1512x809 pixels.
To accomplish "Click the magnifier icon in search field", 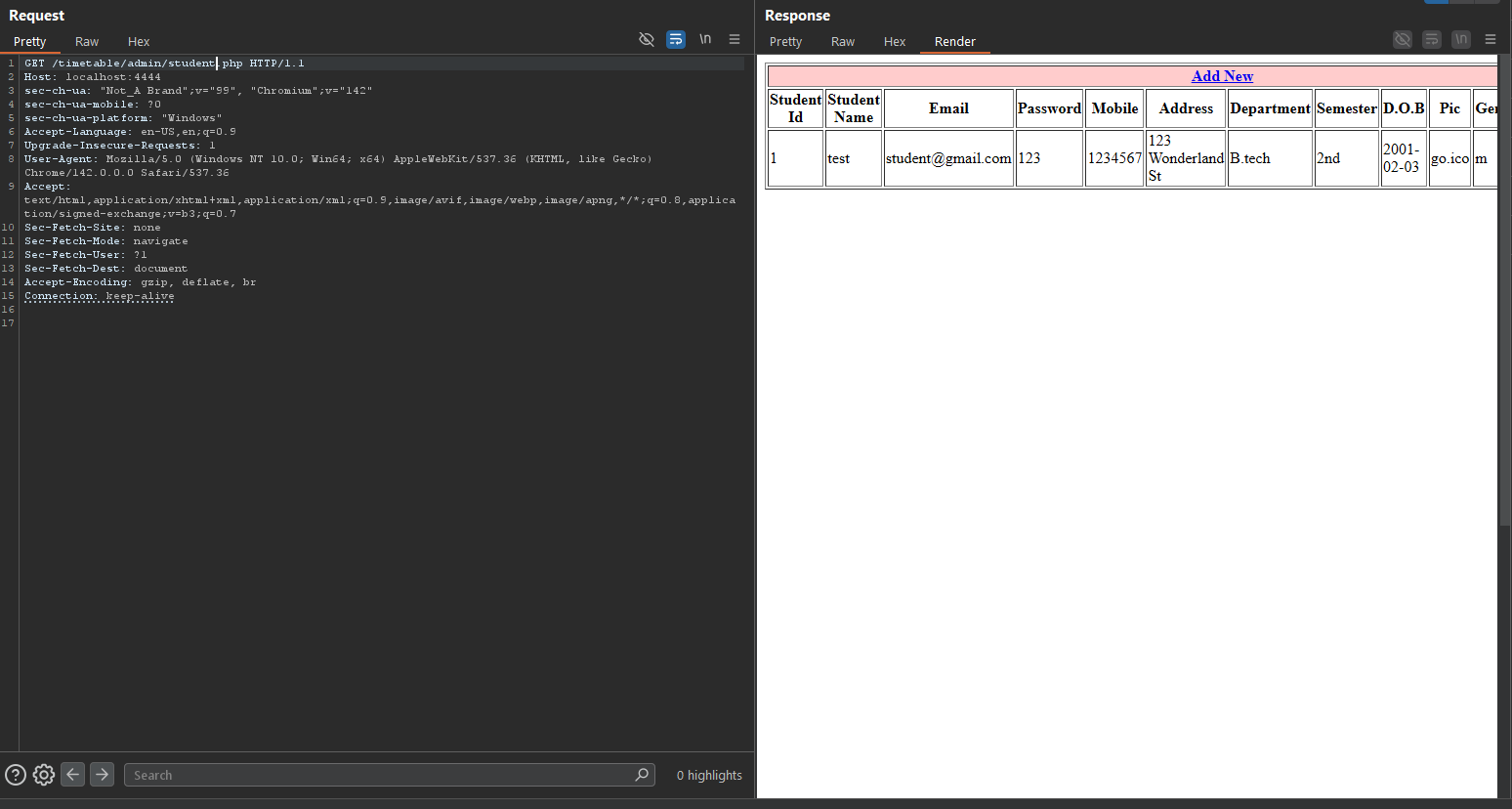I will pyautogui.click(x=642, y=775).
